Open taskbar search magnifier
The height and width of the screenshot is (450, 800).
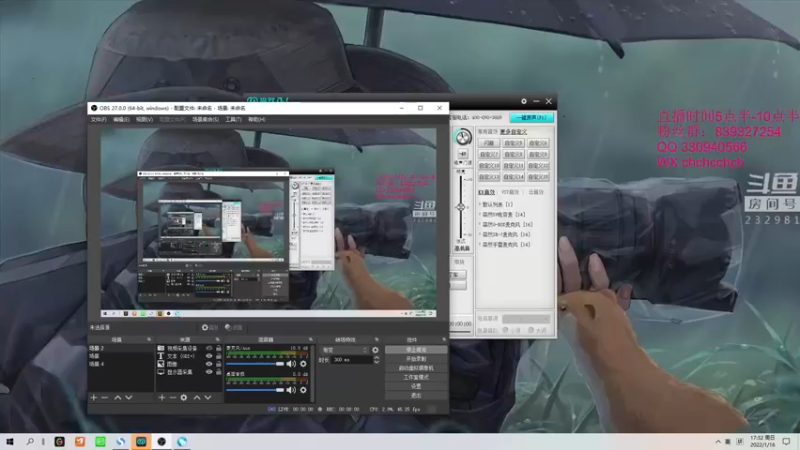click(x=30, y=441)
